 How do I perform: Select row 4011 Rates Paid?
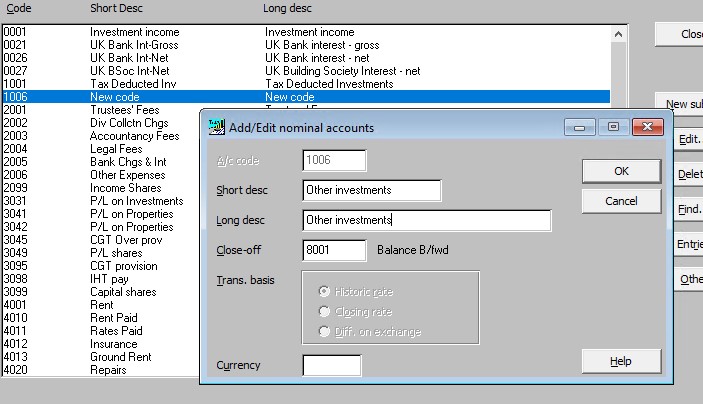click(101, 331)
